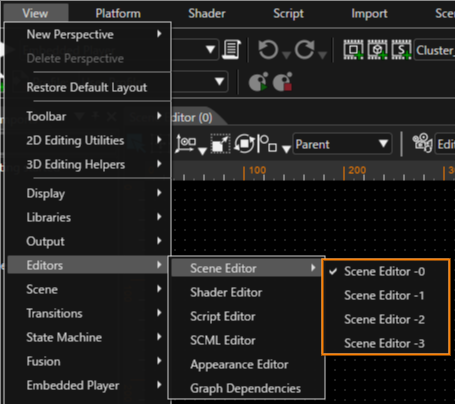455x404 pixels.
Task: Click Restore Default Layout
Action: point(89,87)
